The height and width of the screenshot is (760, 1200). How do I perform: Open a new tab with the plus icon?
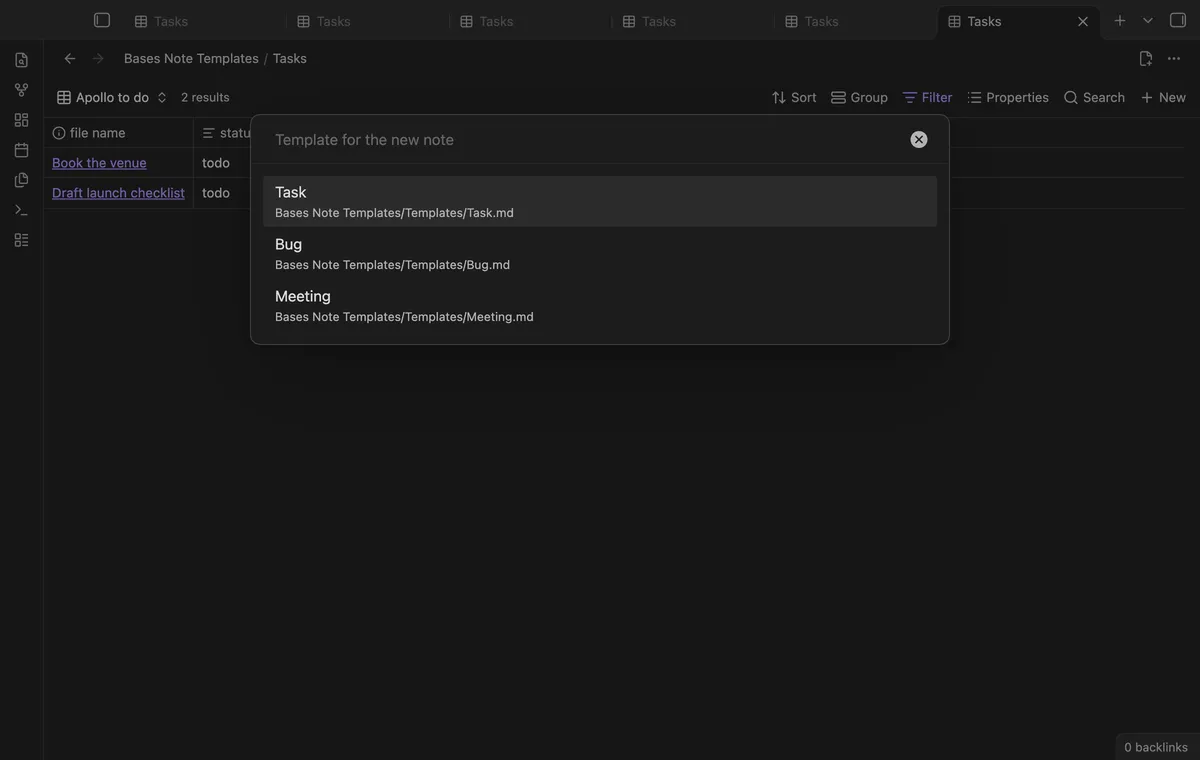point(1120,20)
